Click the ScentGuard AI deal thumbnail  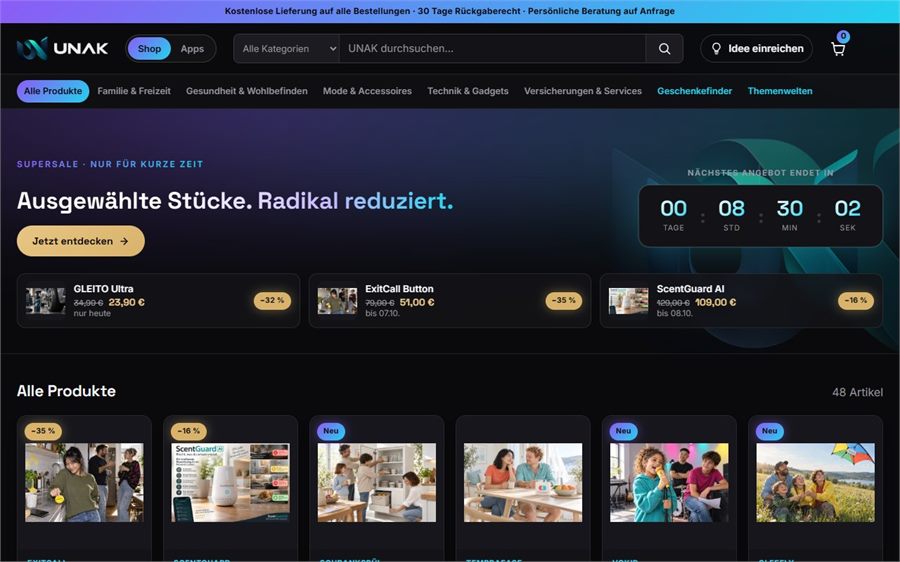pyautogui.click(x=629, y=301)
